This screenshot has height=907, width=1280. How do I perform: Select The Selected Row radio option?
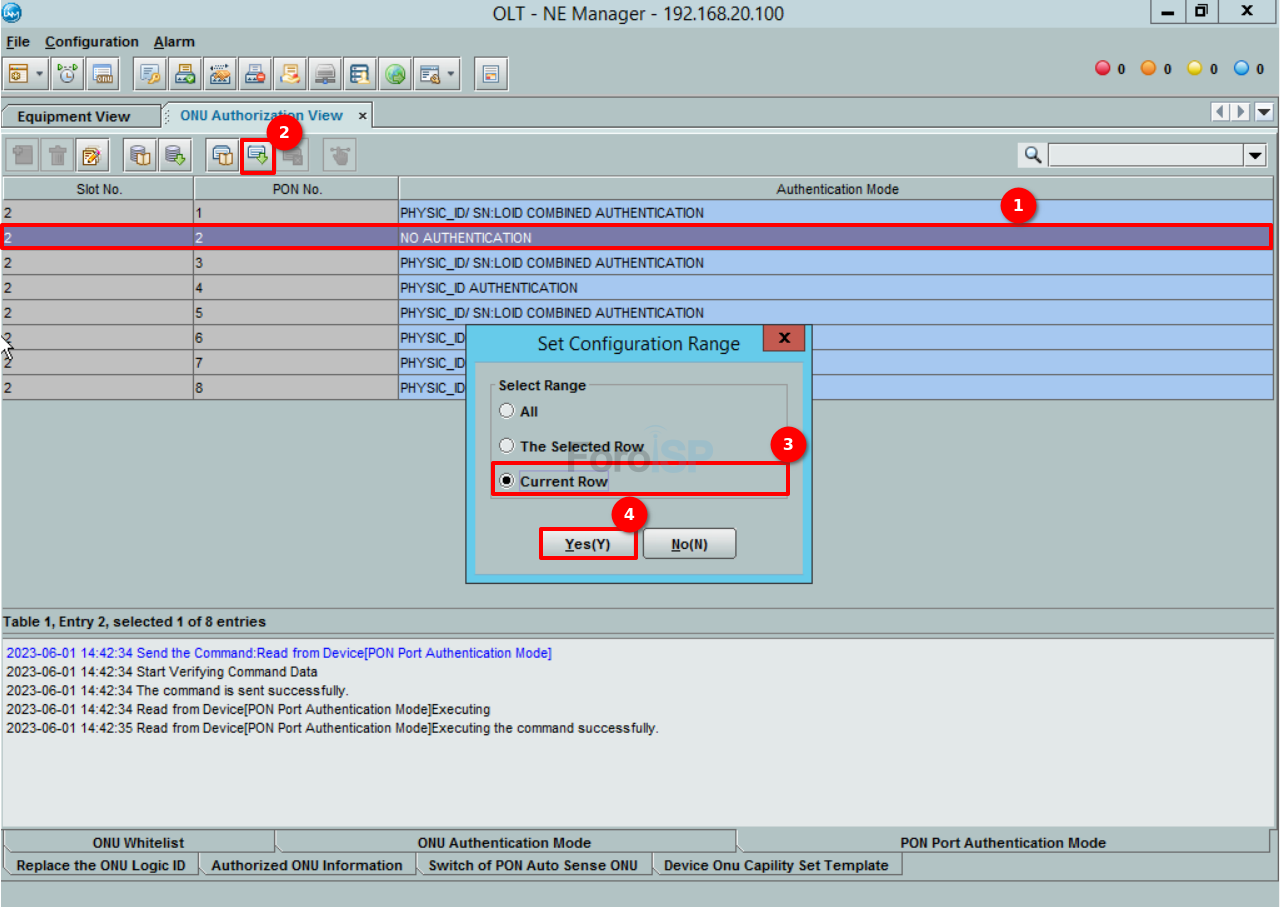[x=507, y=446]
